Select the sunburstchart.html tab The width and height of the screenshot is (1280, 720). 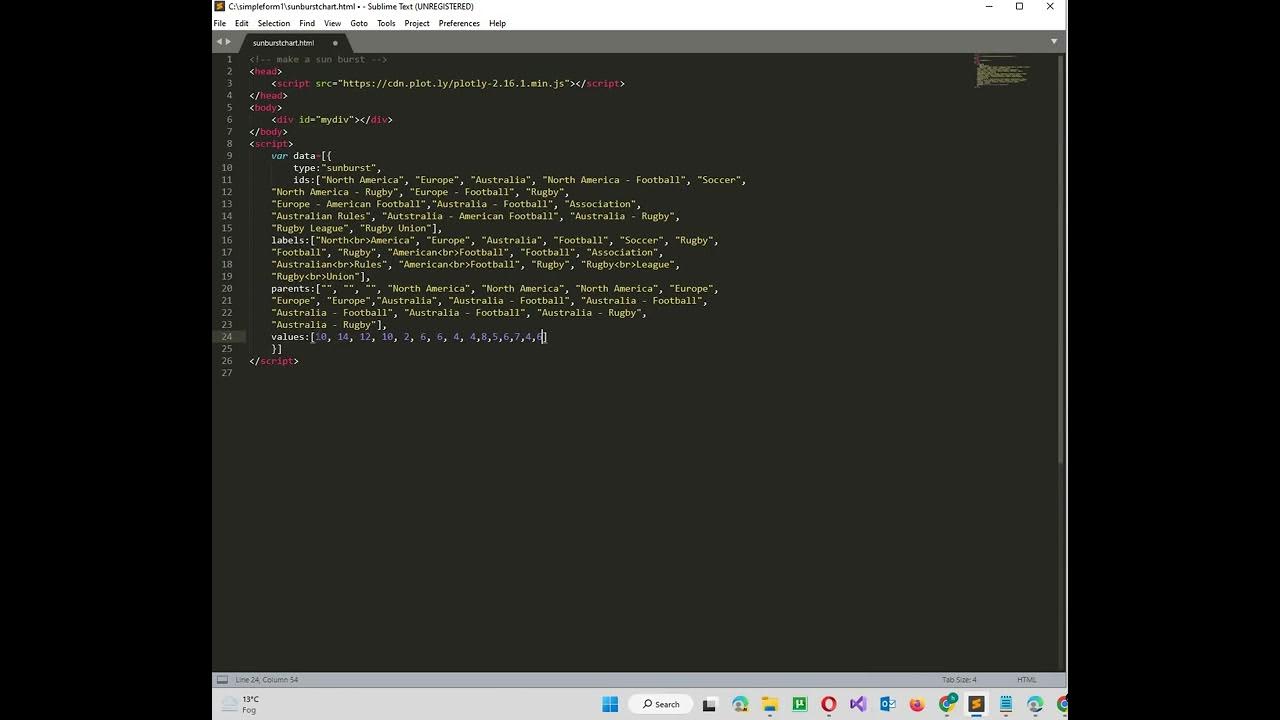click(x=292, y=43)
